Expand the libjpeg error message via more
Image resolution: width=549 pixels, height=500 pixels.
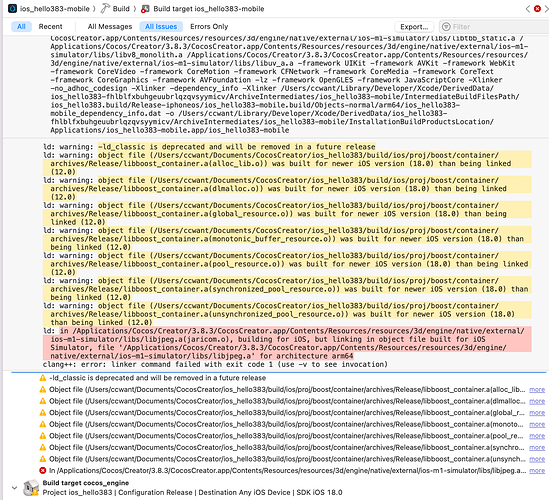[537, 471]
